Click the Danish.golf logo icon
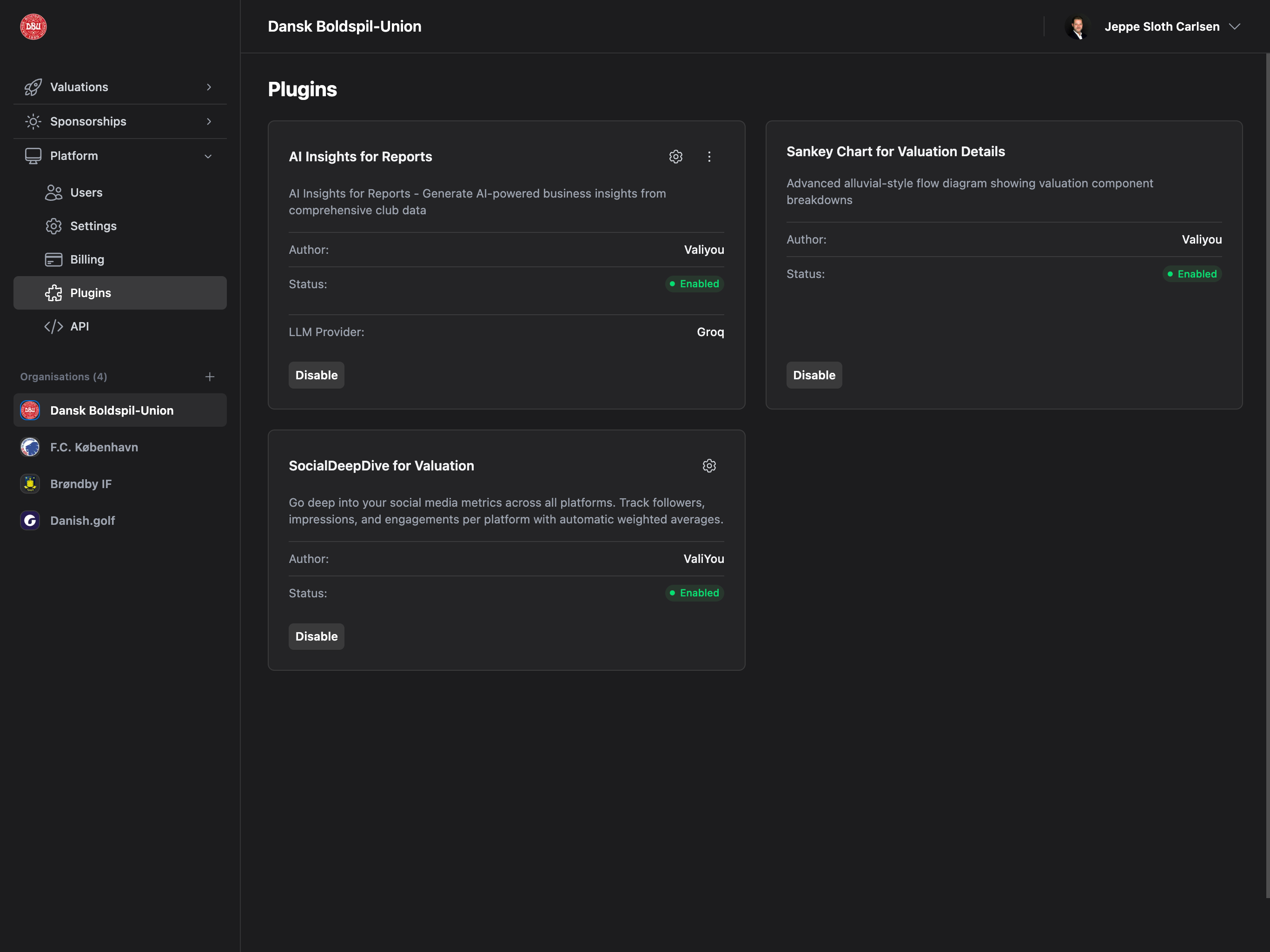Viewport: 1270px width, 952px height. pos(30,521)
